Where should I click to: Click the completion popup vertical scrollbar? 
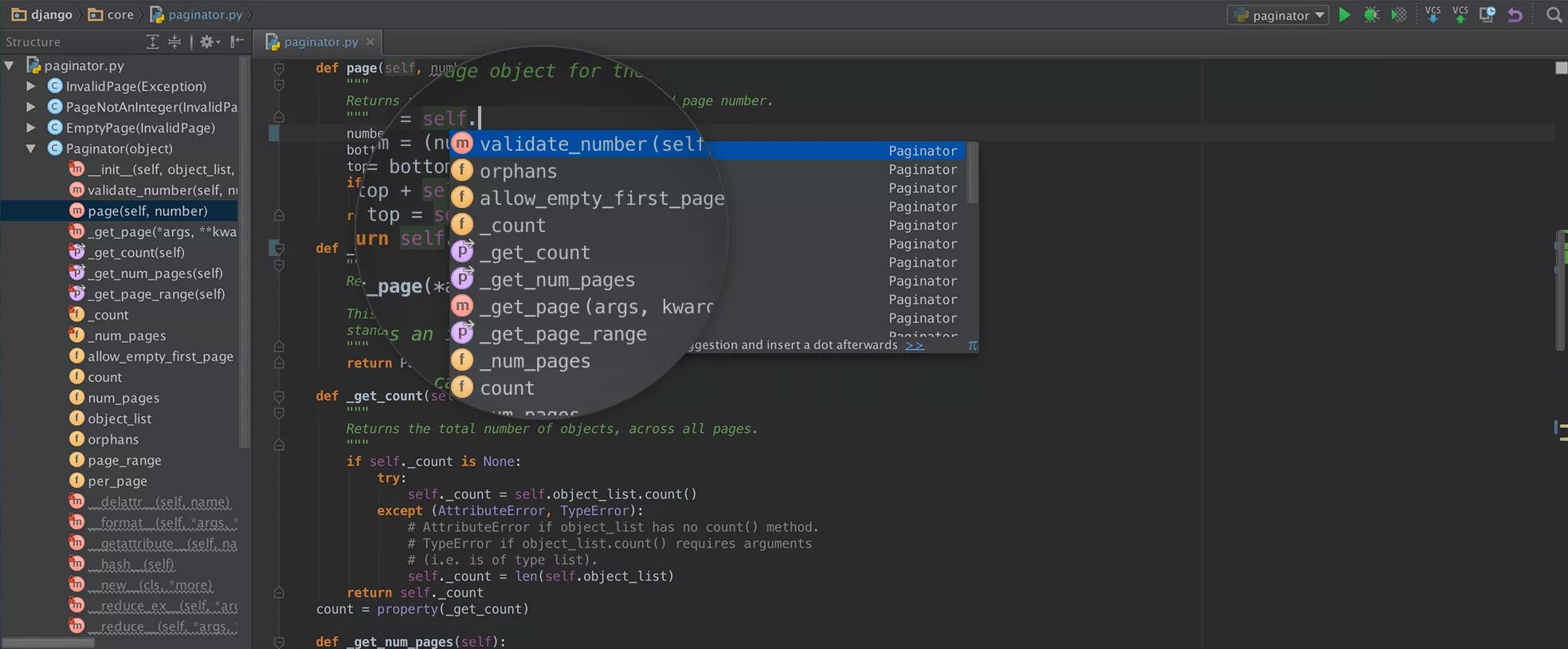(x=972, y=172)
